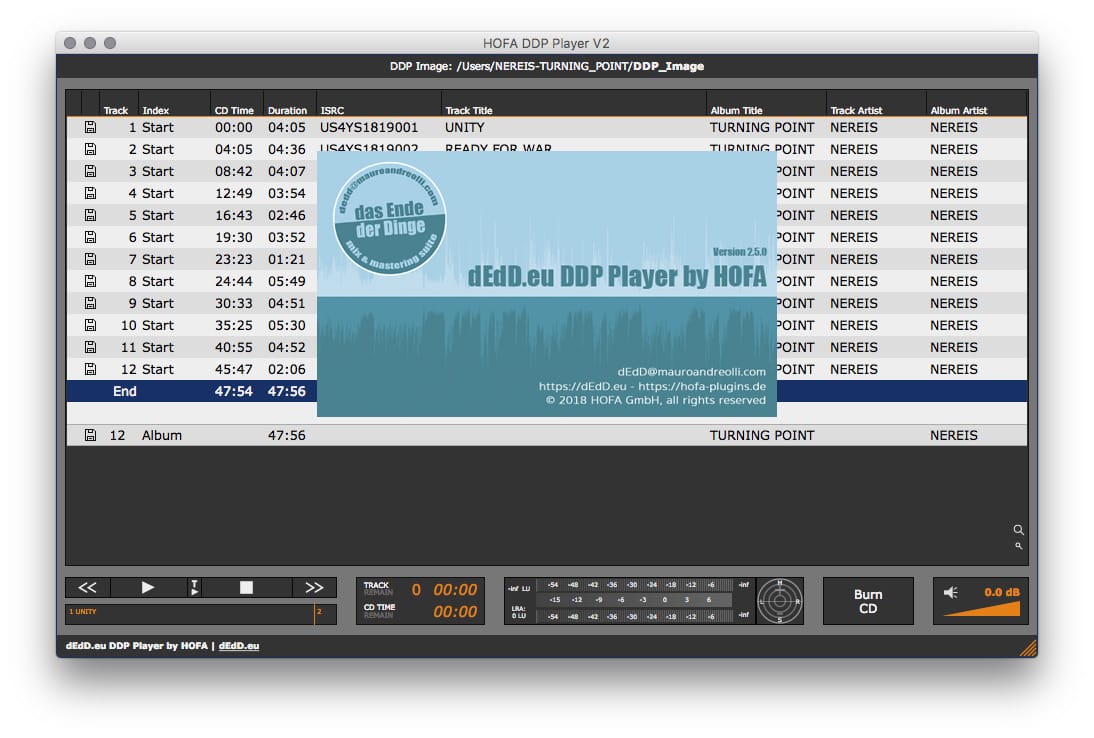Click duration 04:51 on track 9
The width and height of the screenshot is (1094, 738).
[287, 303]
